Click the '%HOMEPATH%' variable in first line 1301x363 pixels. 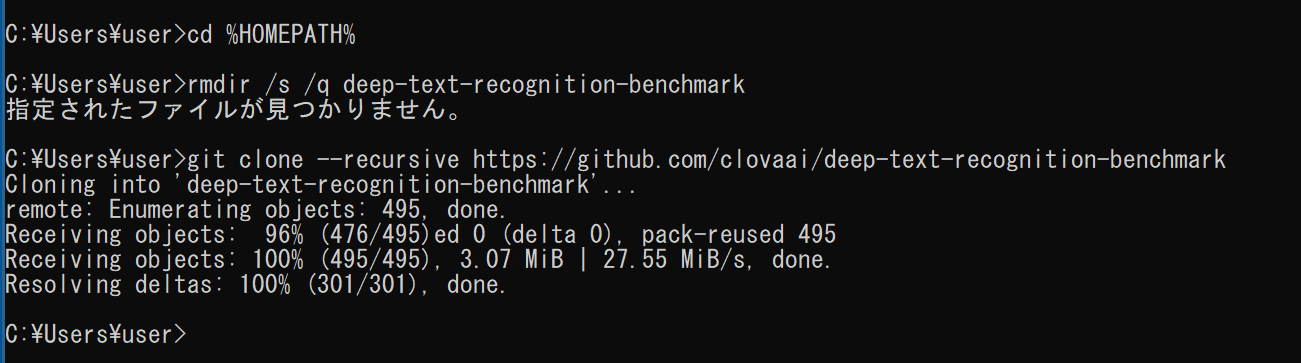pos(290,35)
